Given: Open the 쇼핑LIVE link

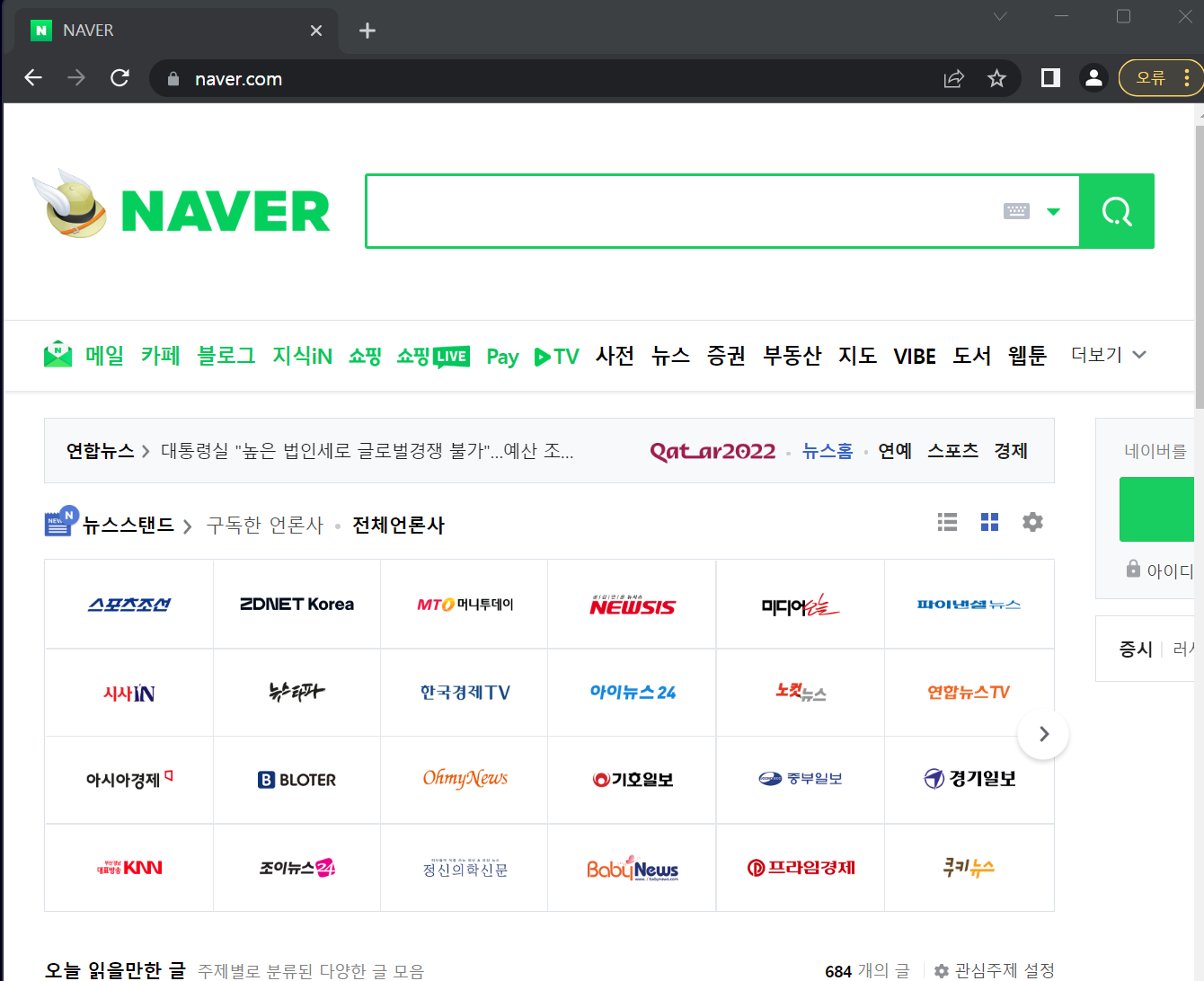Looking at the screenshot, I should click(x=433, y=357).
